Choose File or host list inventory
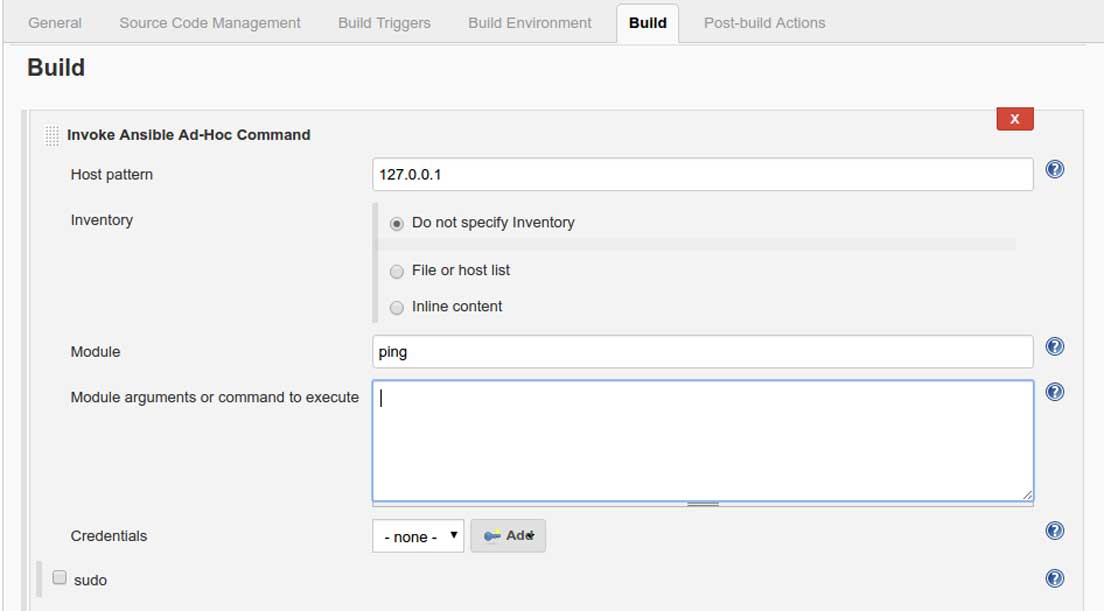The image size is (1104, 611). [x=397, y=271]
